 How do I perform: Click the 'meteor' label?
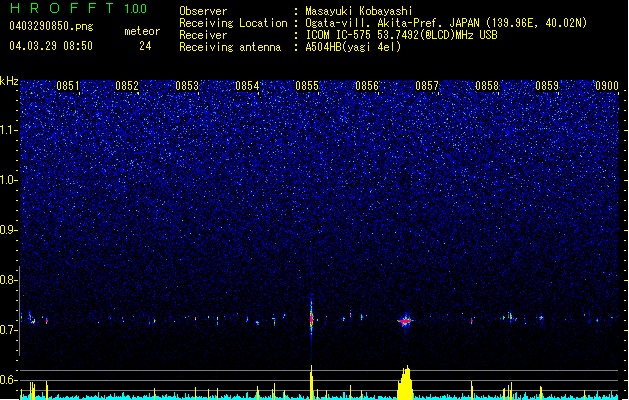(x=142, y=31)
